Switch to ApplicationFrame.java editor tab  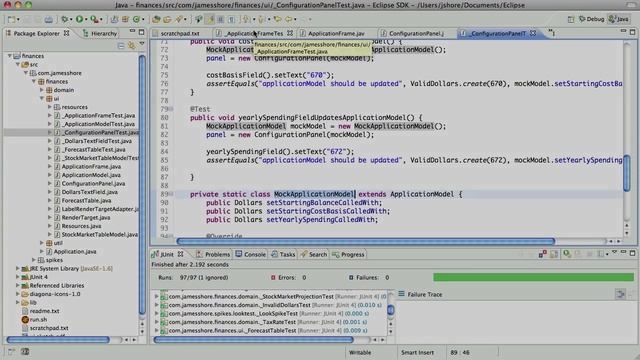coord(336,33)
